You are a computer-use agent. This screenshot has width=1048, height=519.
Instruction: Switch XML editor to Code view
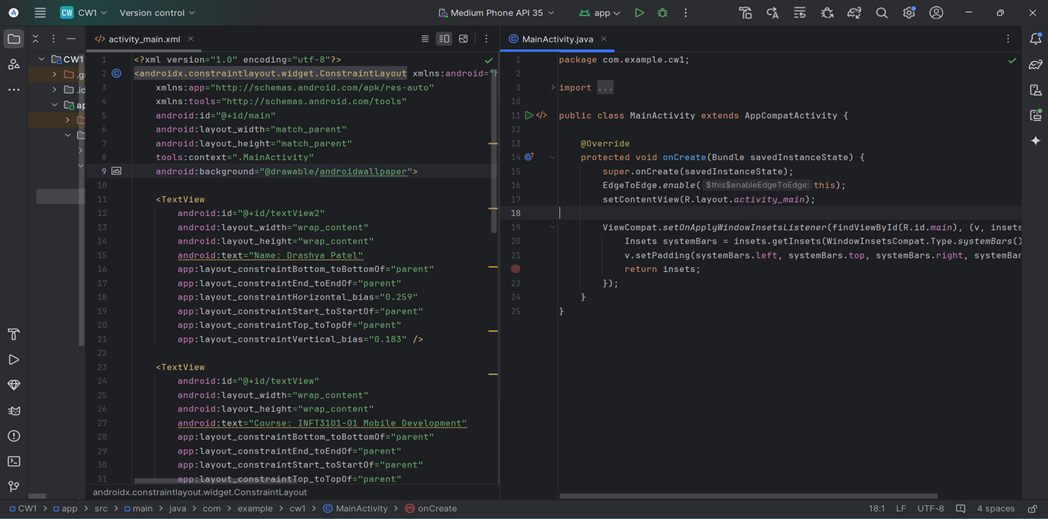(x=425, y=39)
